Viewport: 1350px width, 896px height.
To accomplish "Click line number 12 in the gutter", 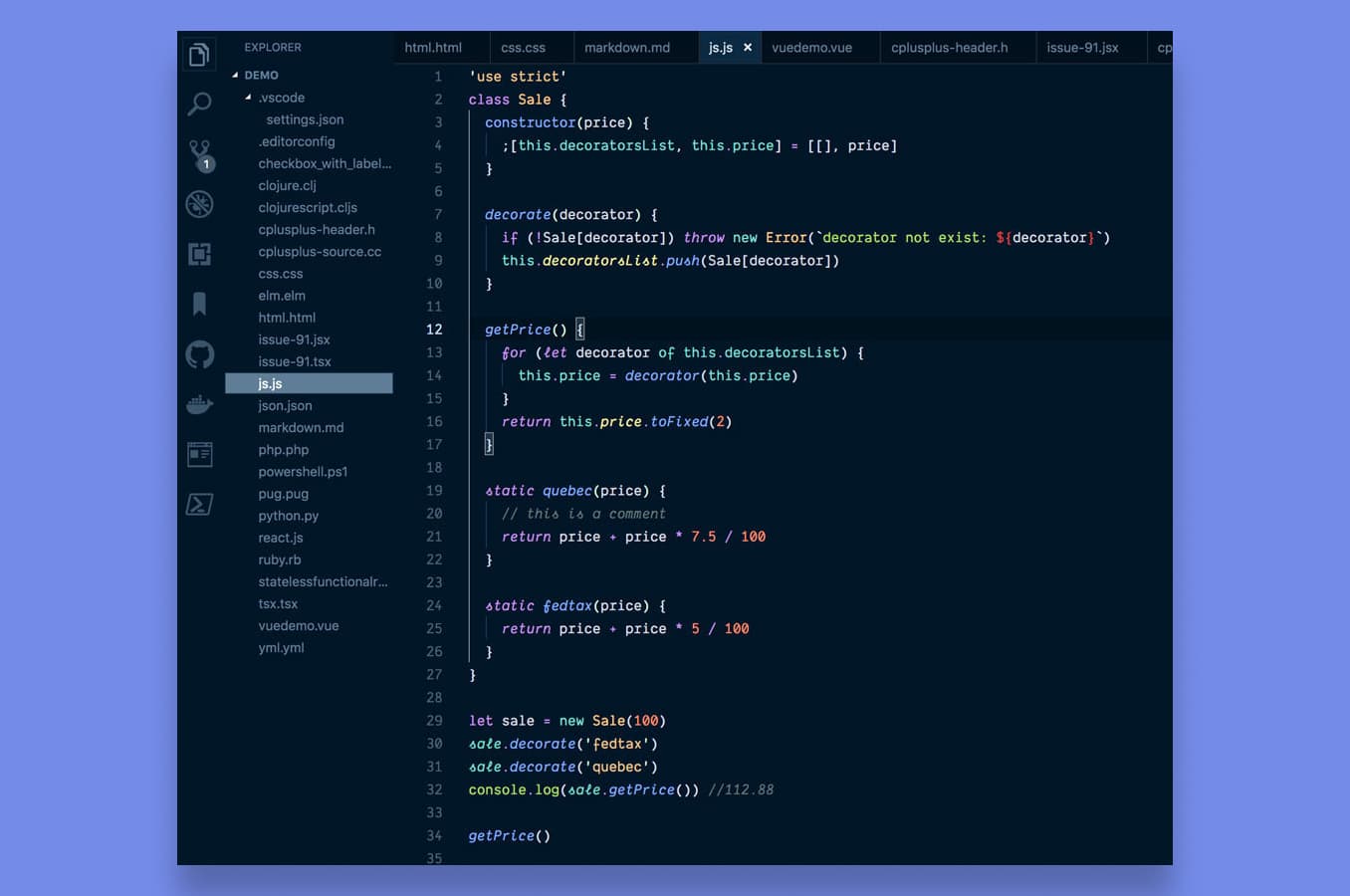I will click(435, 329).
